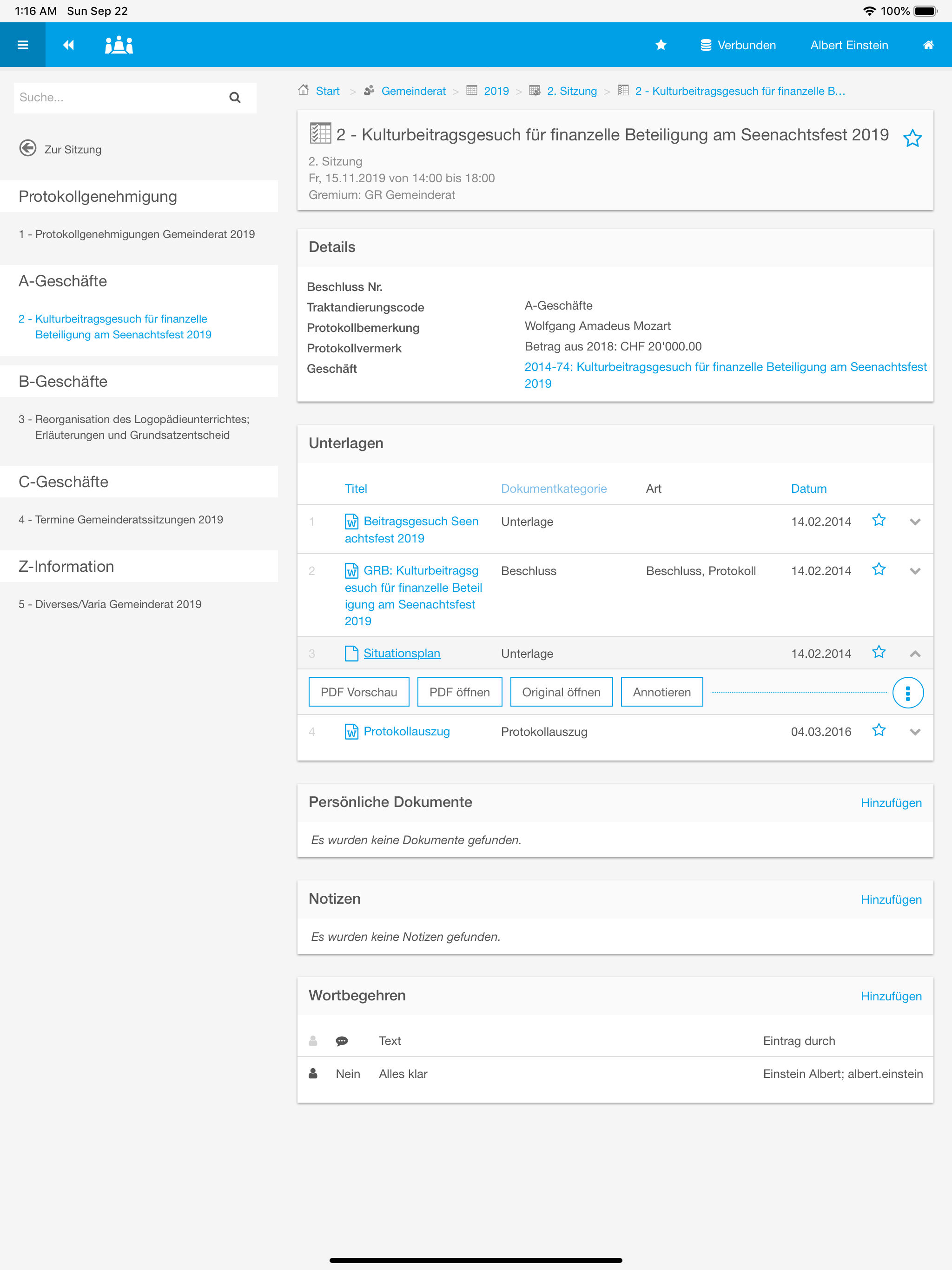Open 2019 breadcrumb link
The height and width of the screenshot is (1270, 952).
[x=496, y=91]
